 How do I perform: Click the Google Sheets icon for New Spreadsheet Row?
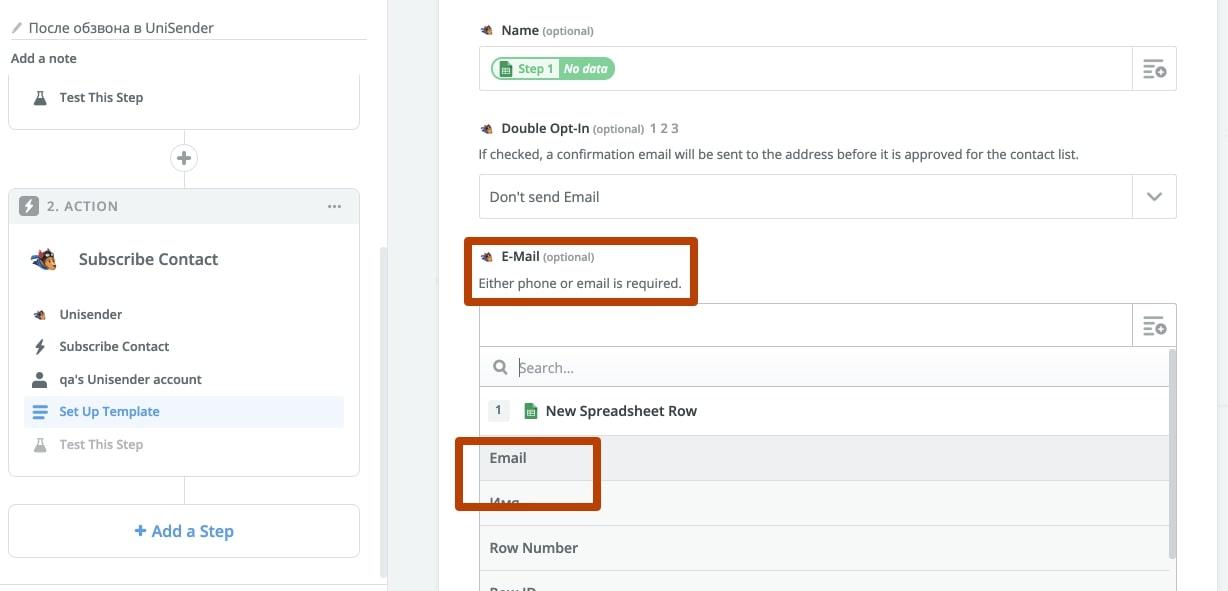tap(530, 411)
